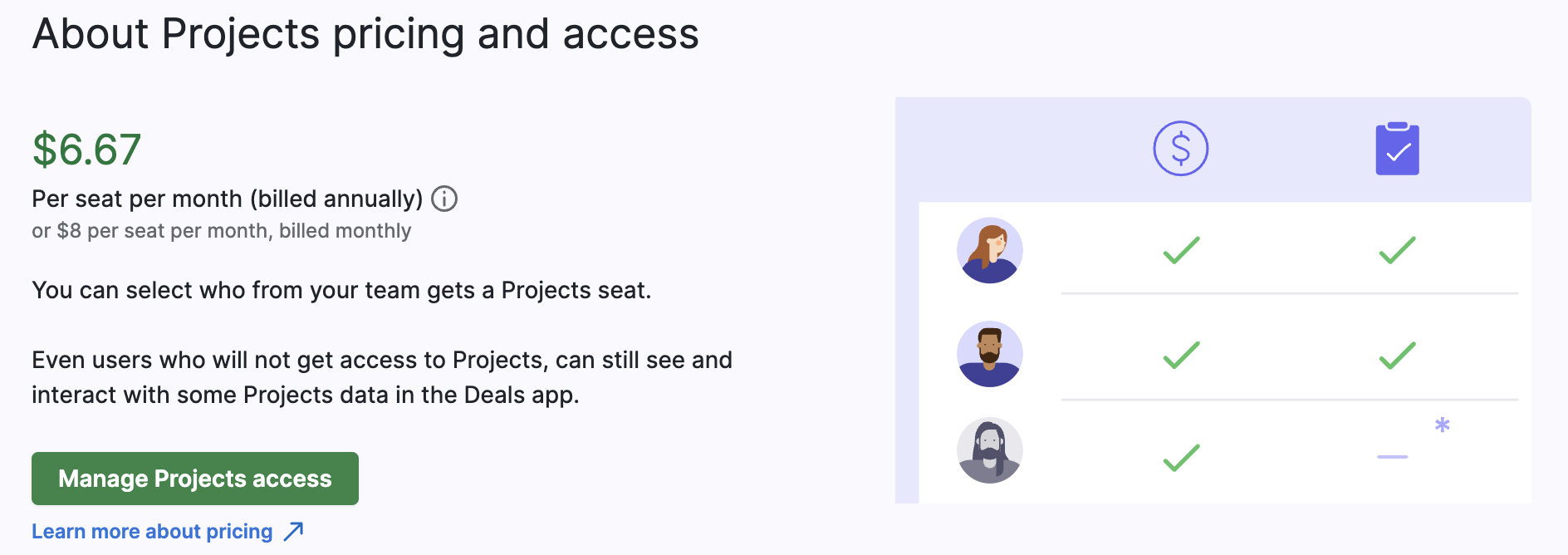Click second row checkmark under clipboard column
This screenshot has height=555, width=1568.
point(1397,355)
